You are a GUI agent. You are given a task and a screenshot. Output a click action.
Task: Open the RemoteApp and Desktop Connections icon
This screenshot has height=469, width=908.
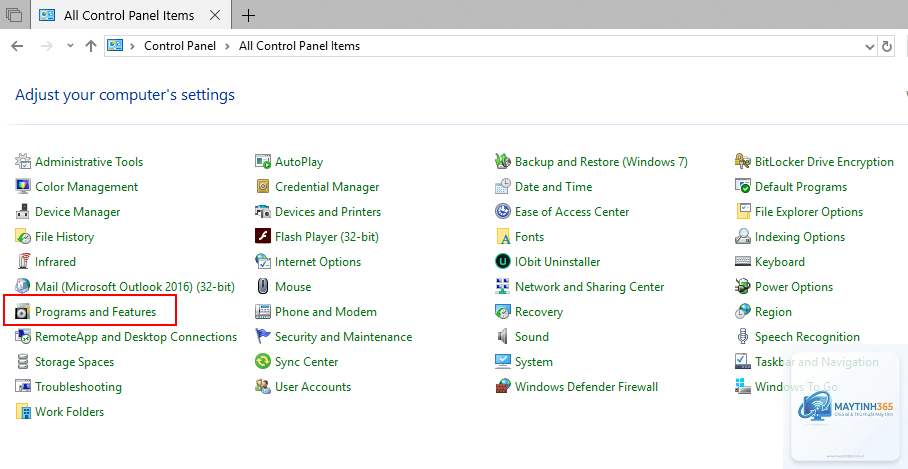click(x=23, y=336)
